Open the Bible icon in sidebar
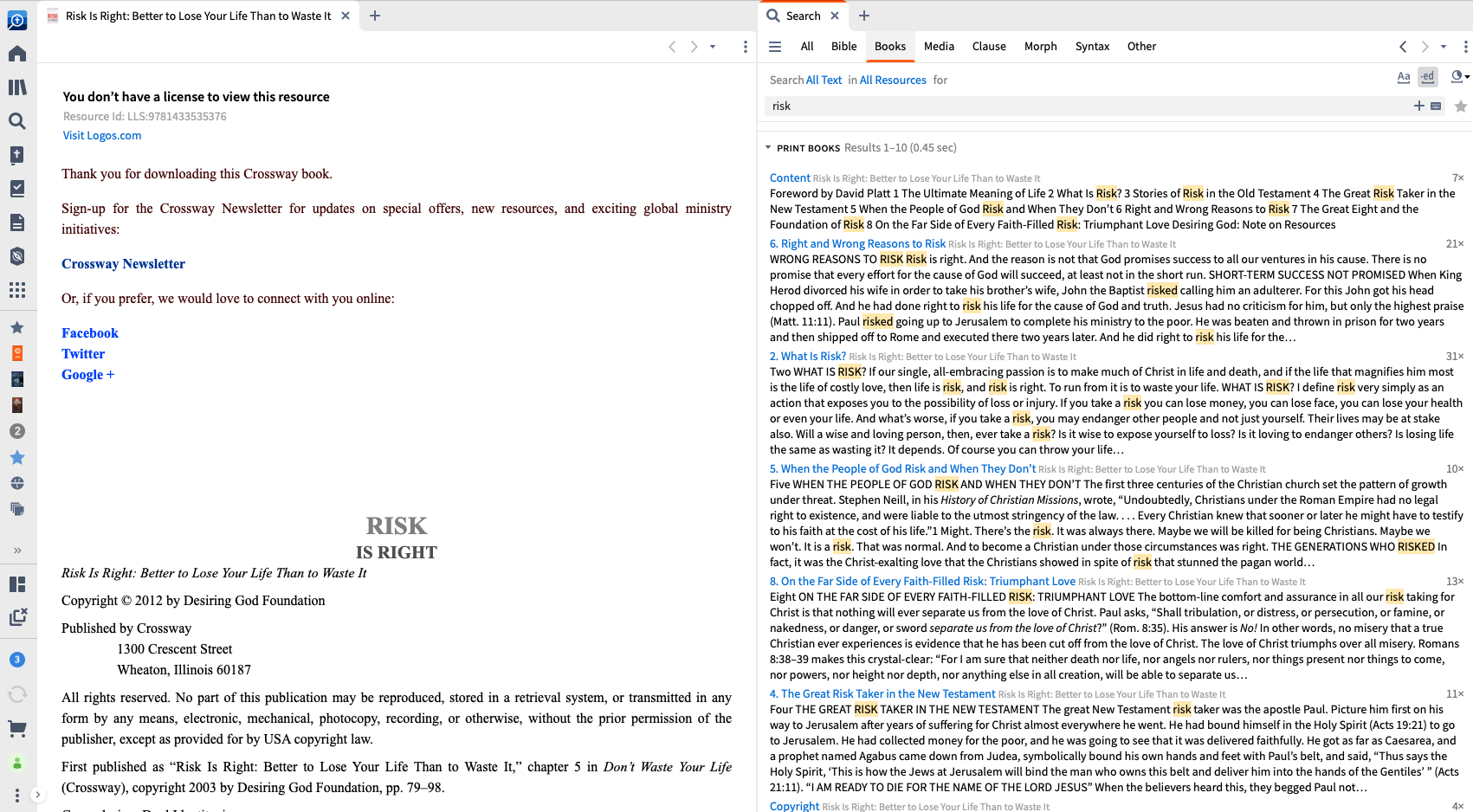 17,155
